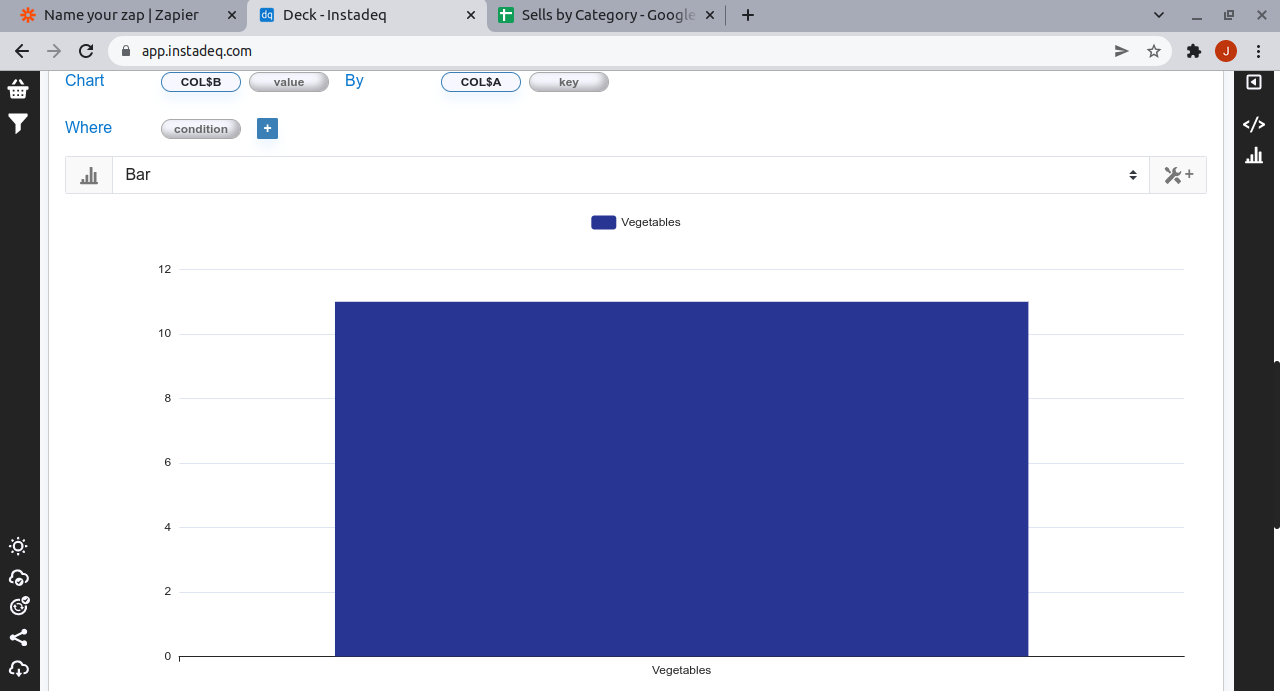Click the address bar URL app.instadeq.com

click(x=197, y=51)
